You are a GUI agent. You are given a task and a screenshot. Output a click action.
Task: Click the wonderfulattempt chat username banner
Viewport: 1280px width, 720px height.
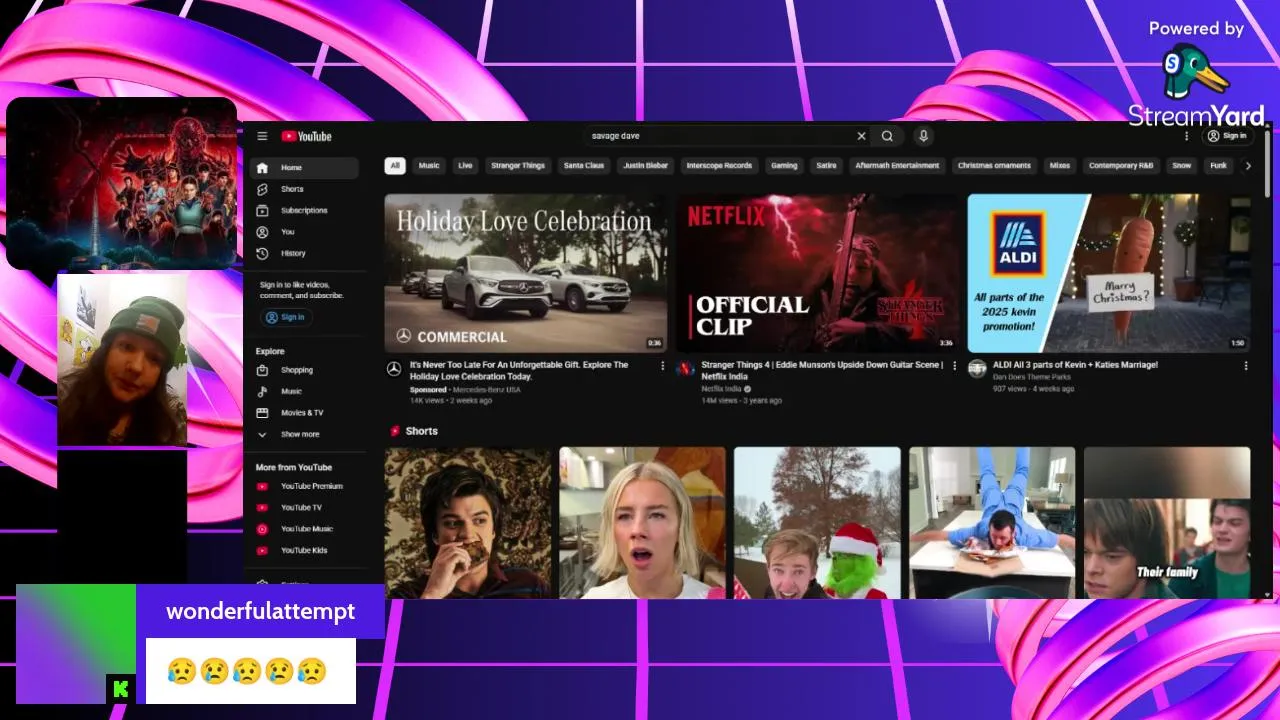[x=260, y=611]
